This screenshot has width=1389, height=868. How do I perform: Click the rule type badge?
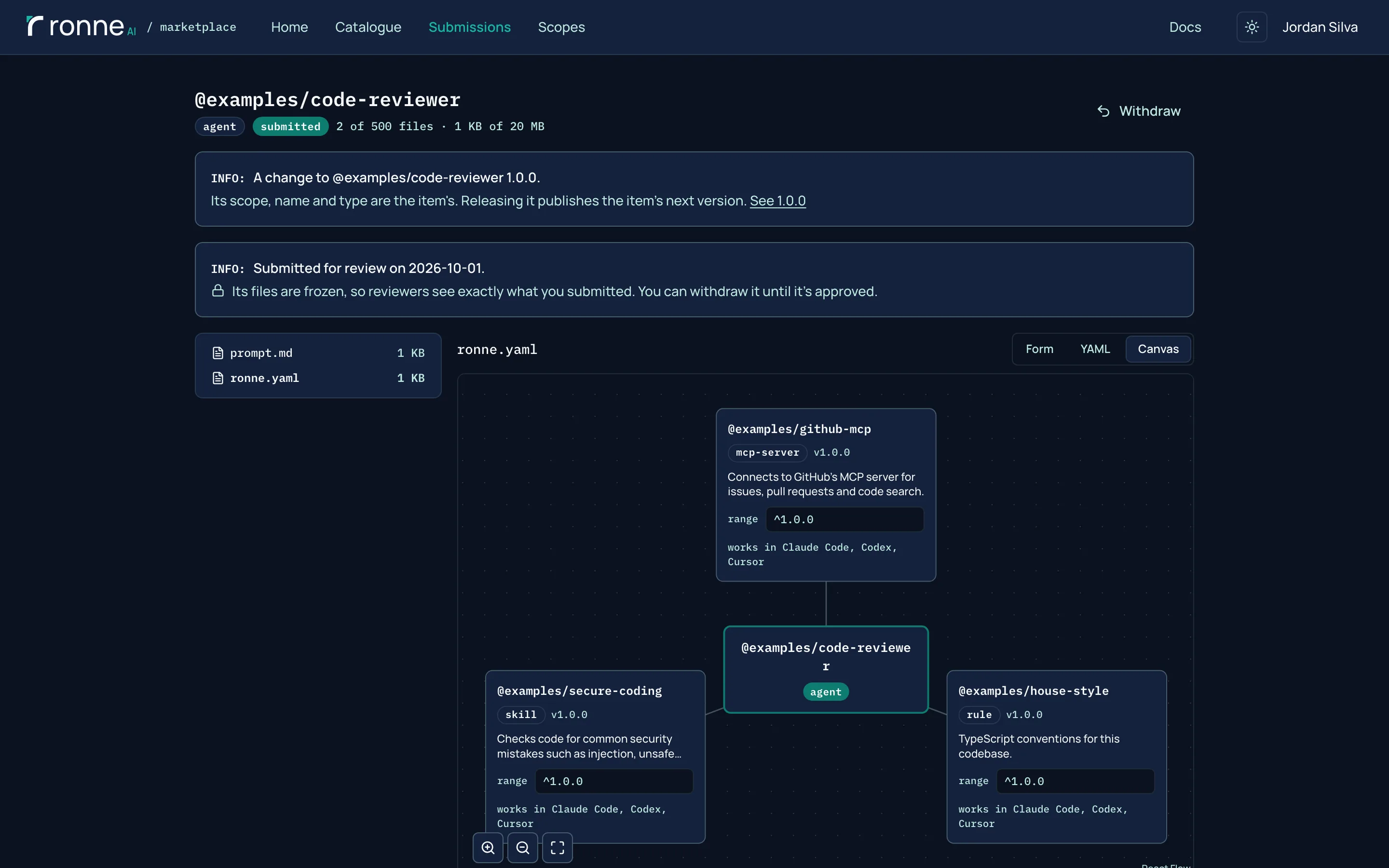click(979, 714)
